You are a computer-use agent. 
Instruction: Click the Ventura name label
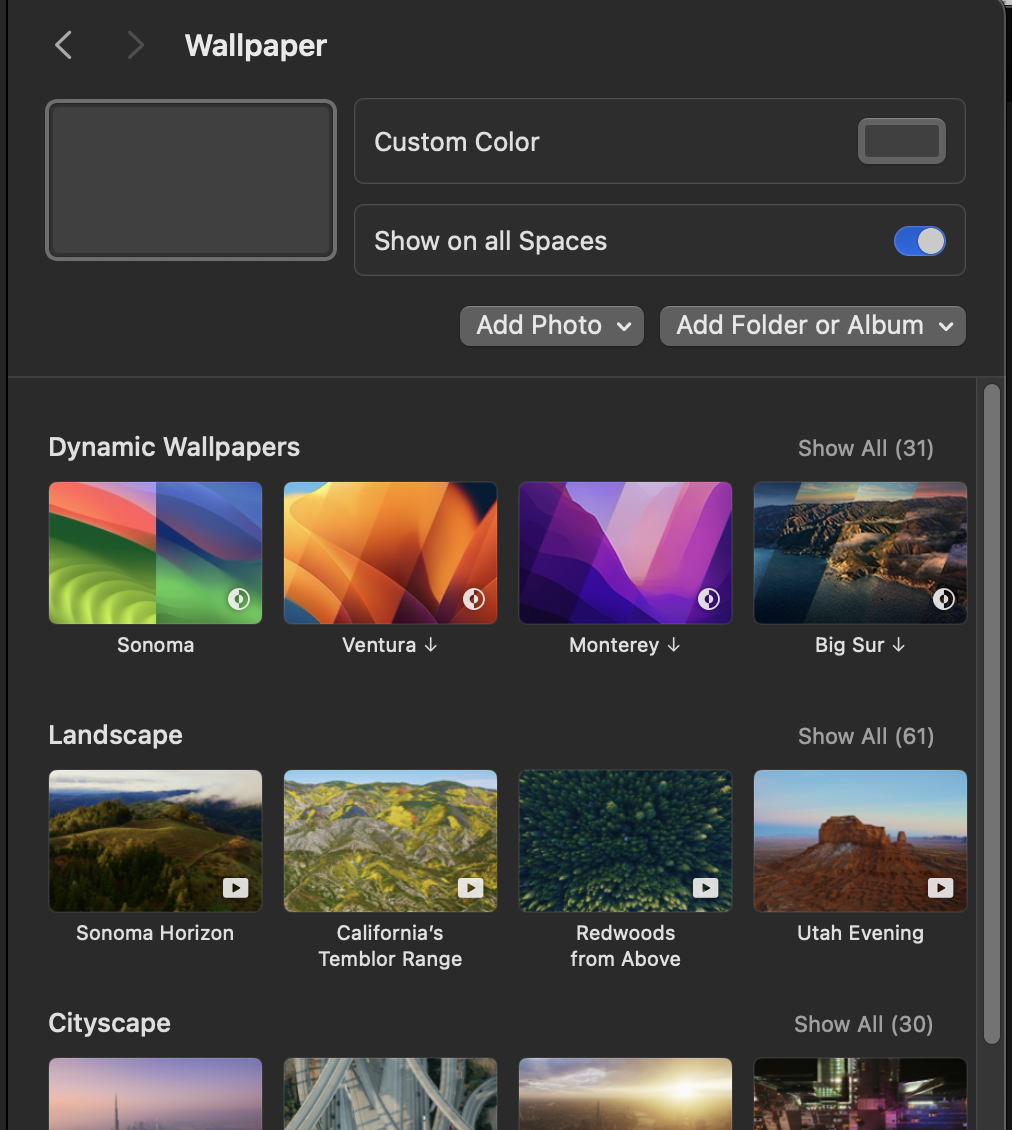[x=379, y=645]
